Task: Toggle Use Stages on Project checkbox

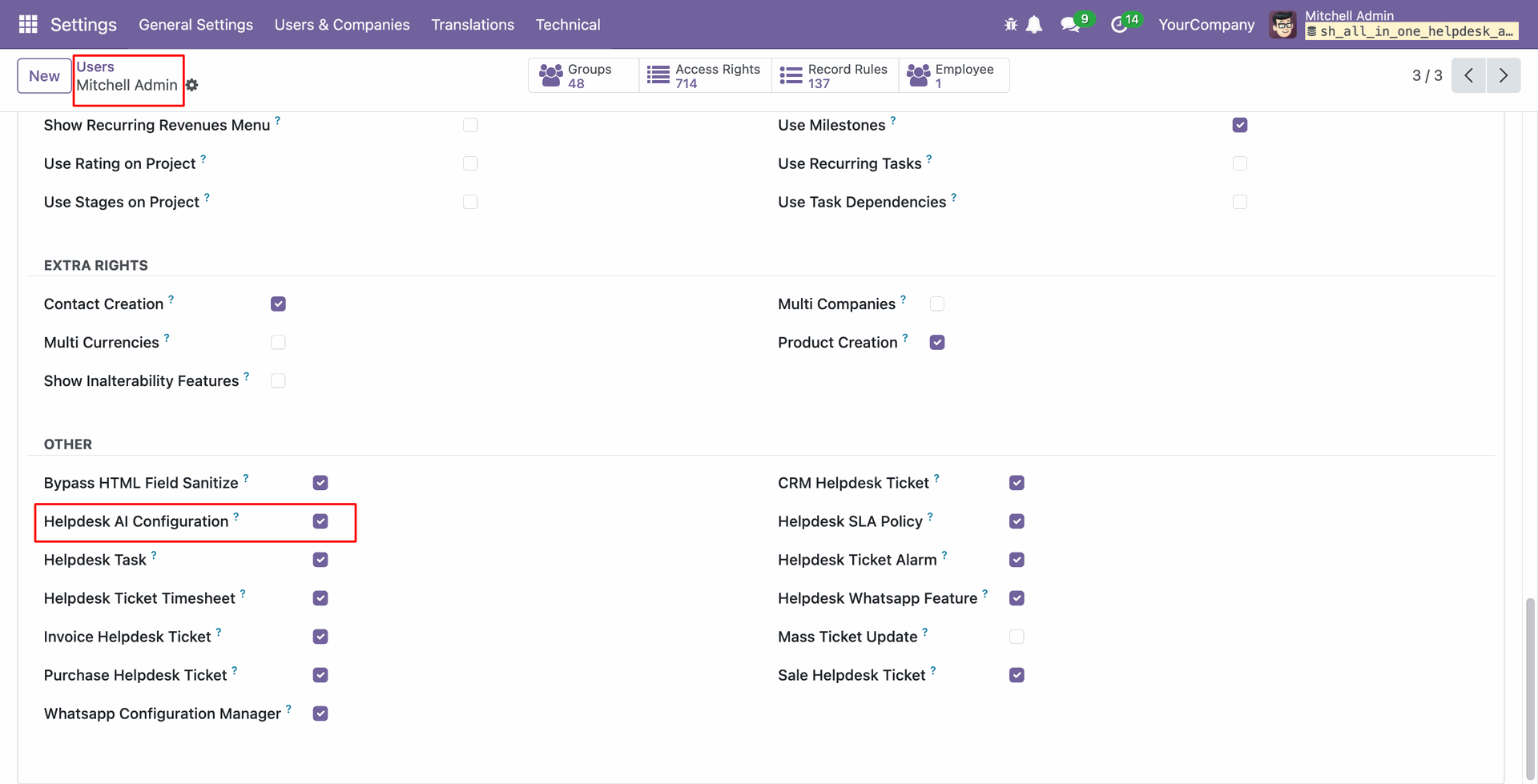Action: [x=470, y=202]
